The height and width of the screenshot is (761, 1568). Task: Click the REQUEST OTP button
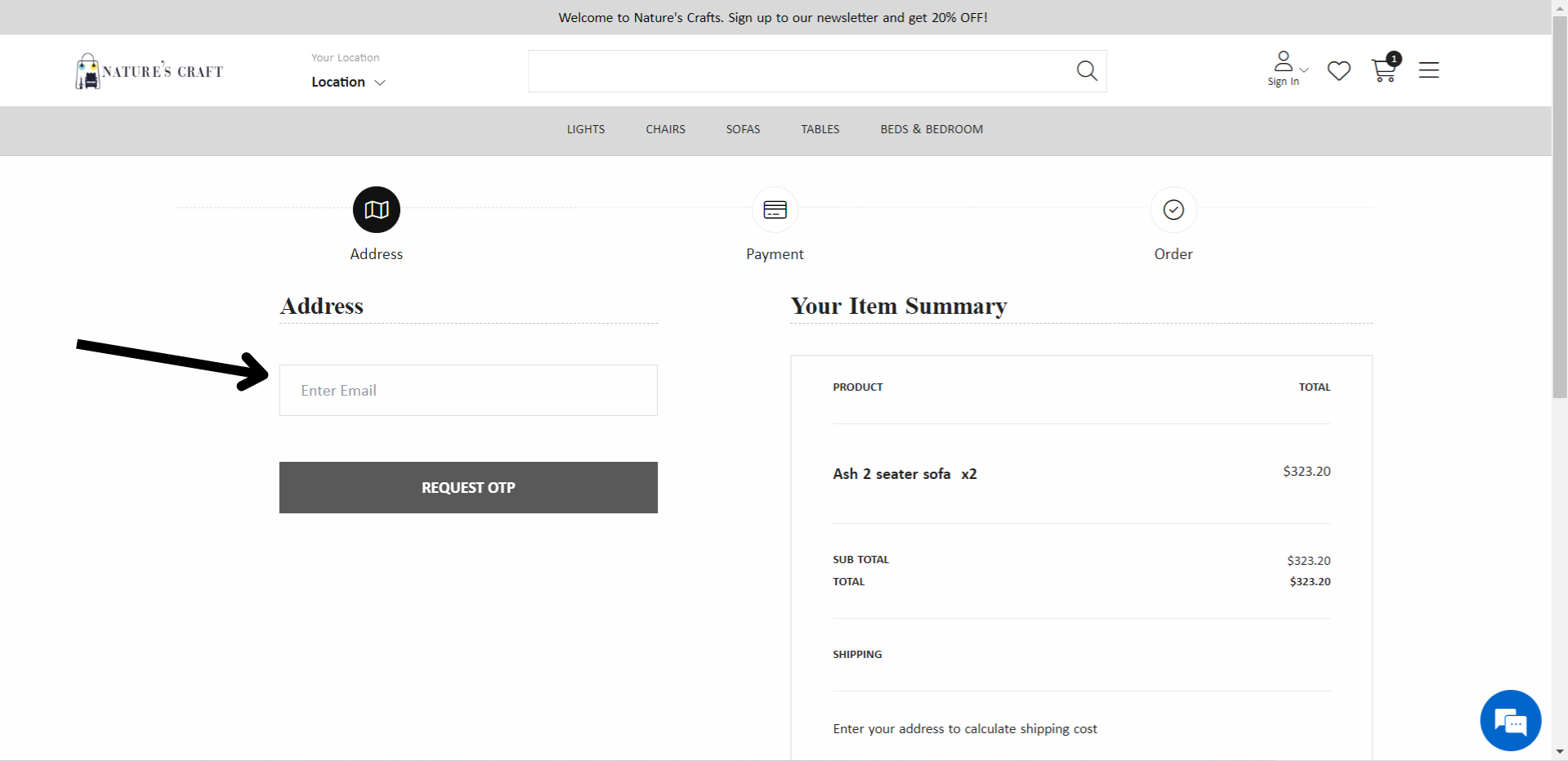468,487
